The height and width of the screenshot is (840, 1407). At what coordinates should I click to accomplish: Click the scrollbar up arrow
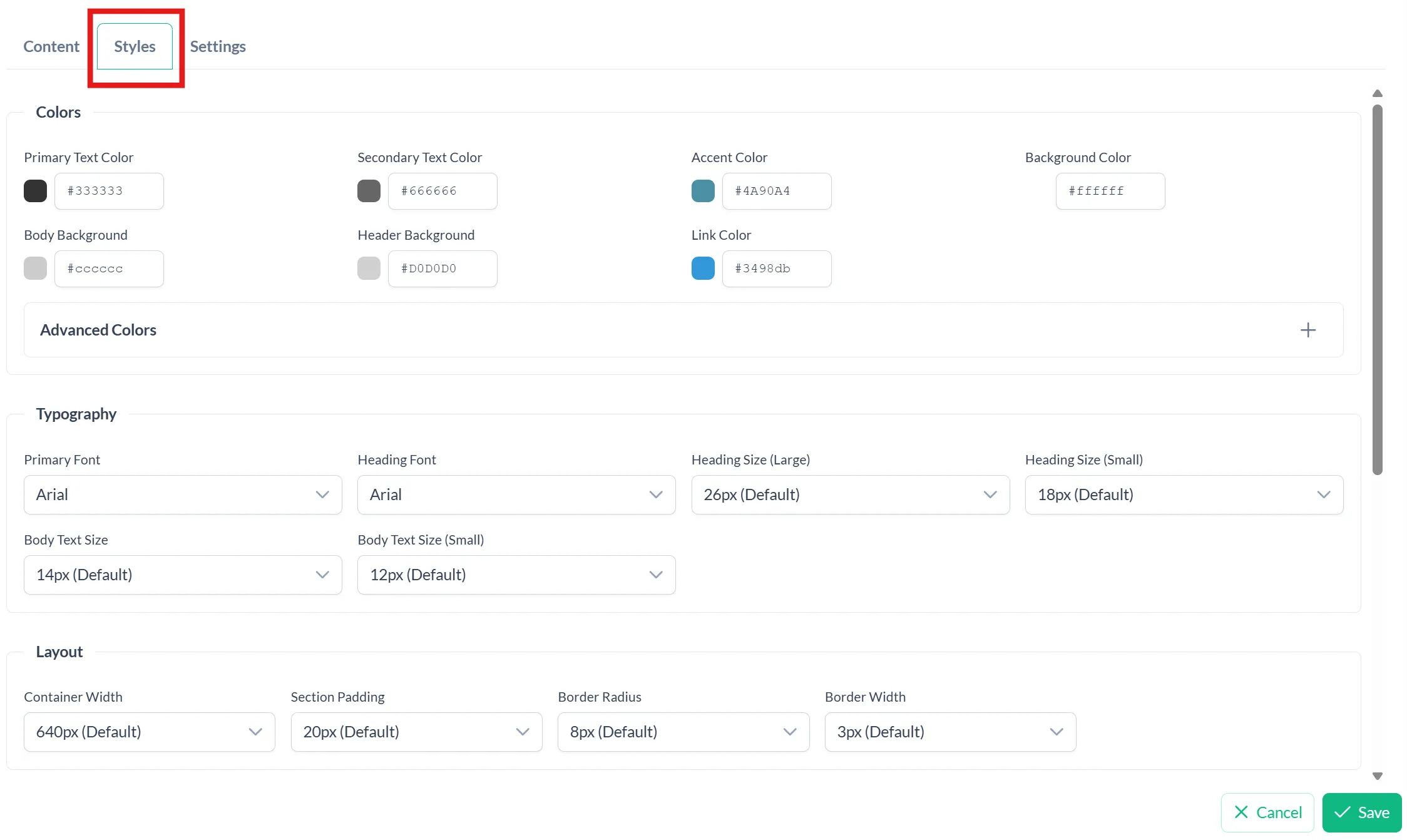click(1378, 93)
